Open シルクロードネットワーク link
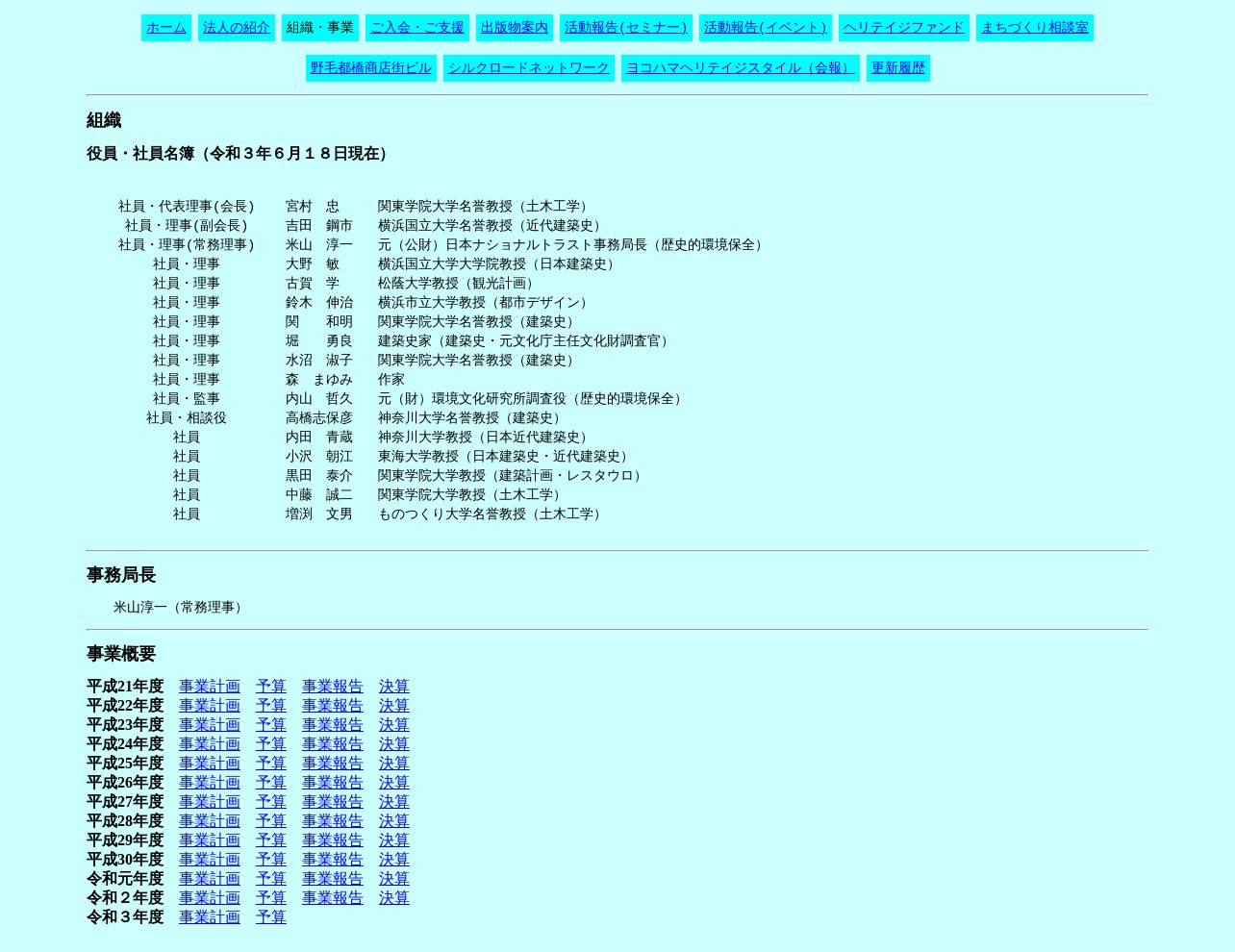The height and width of the screenshot is (952, 1235). click(529, 68)
